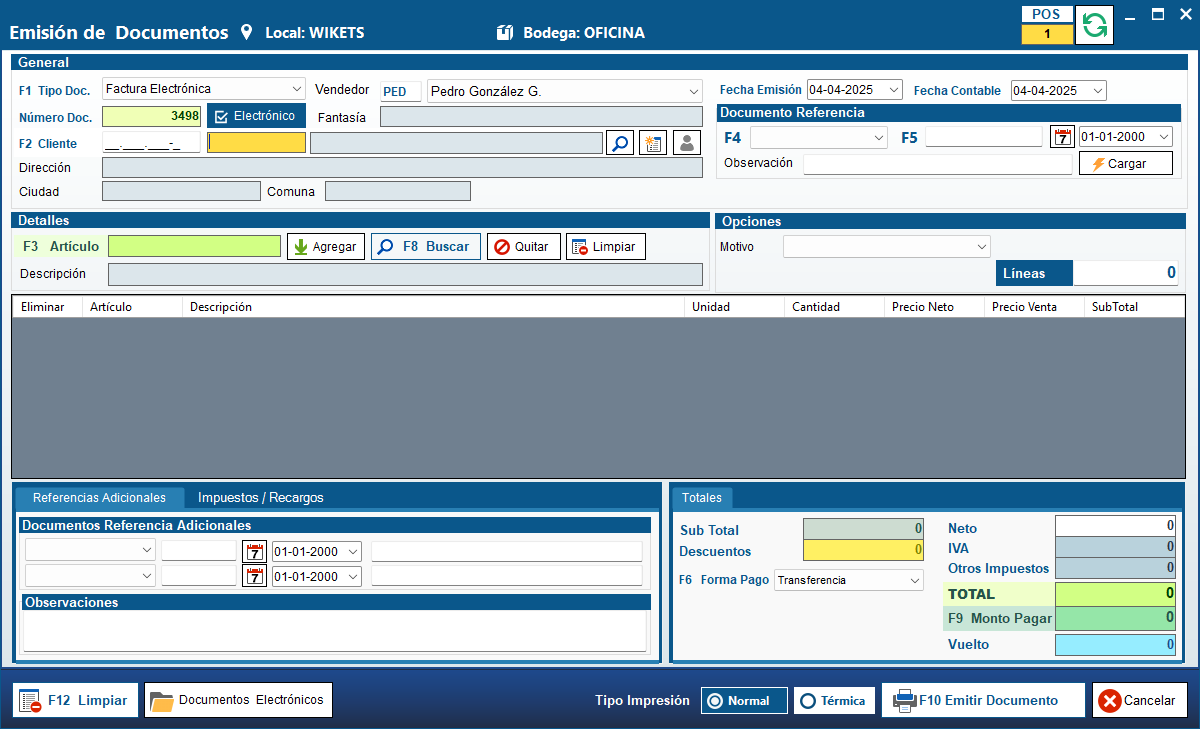Click the person silhouette client icon

click(687, 143)
